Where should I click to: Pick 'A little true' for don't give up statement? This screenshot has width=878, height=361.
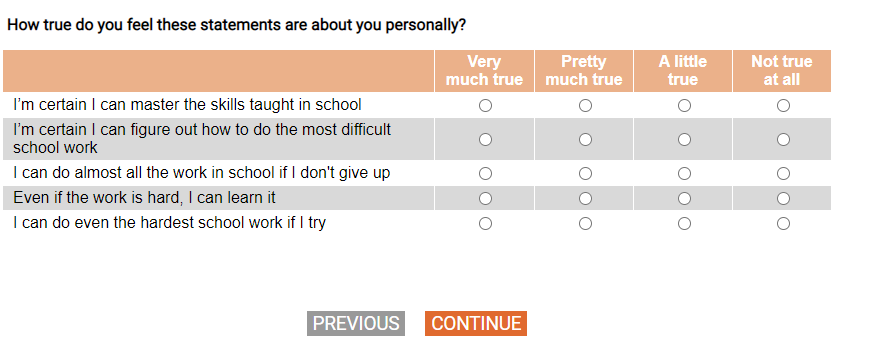[x=684, y=174]
